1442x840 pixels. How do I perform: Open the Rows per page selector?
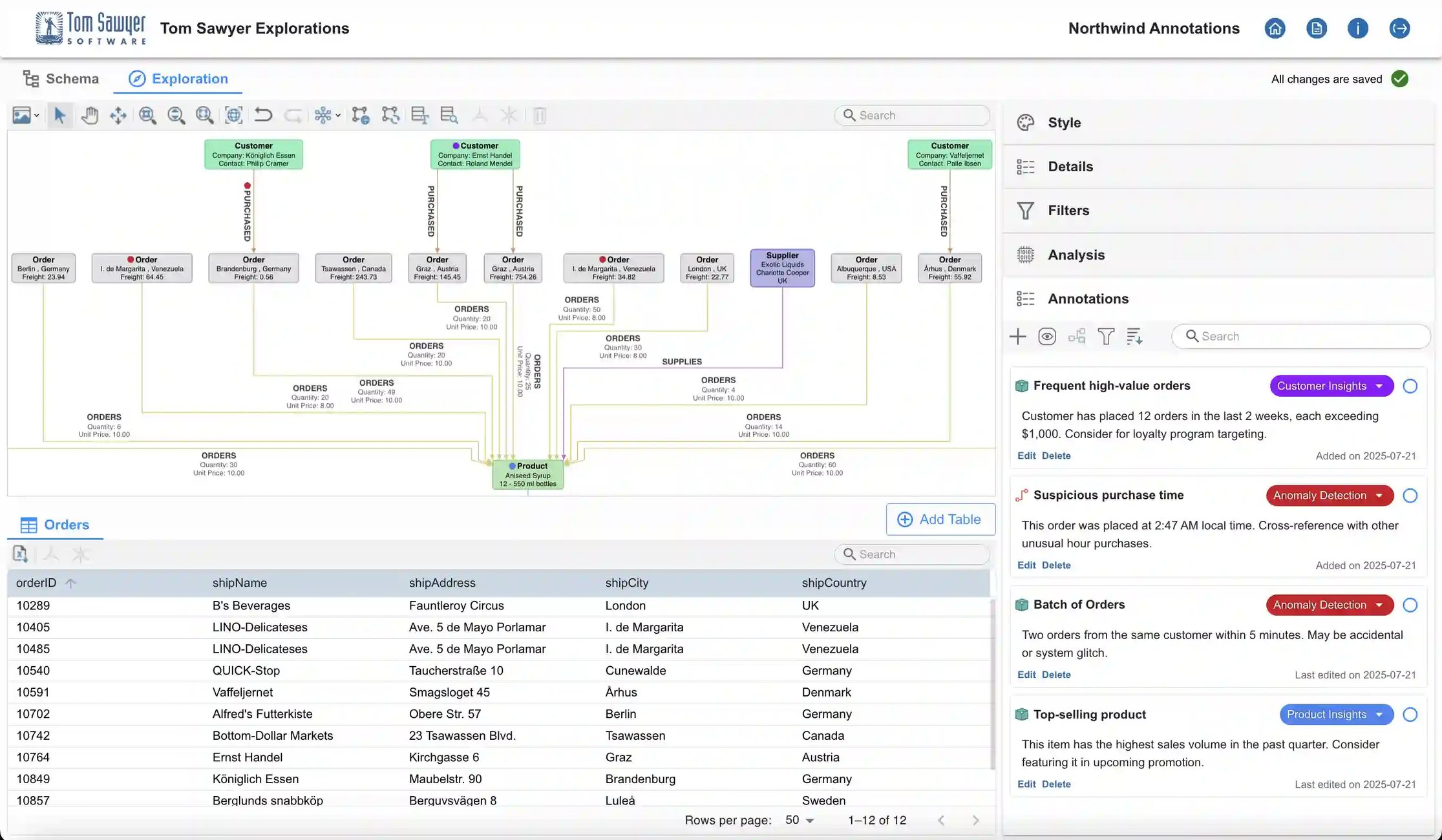(x=799, y=819)
